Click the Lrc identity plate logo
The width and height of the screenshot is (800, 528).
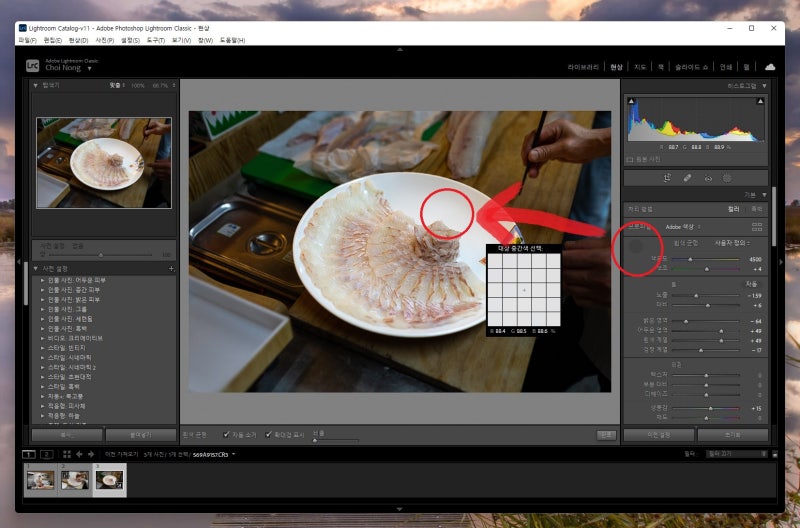pos(32,65)
